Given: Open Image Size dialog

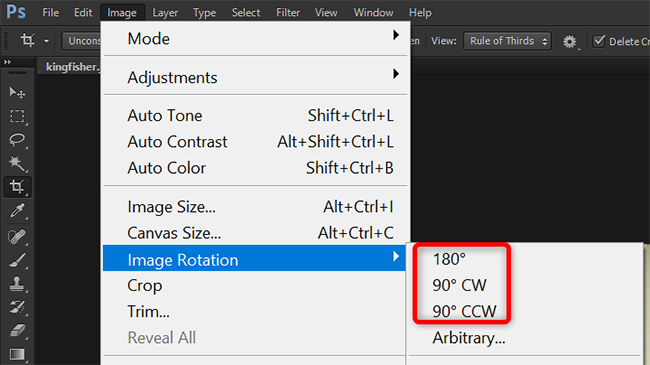Looking at the screenshot, I should 255,207.
